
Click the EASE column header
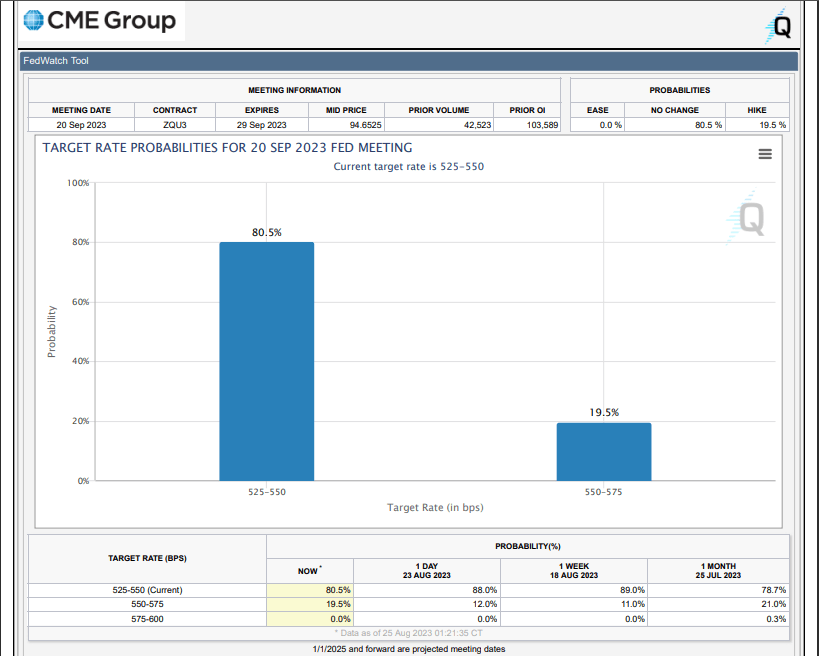598,110
